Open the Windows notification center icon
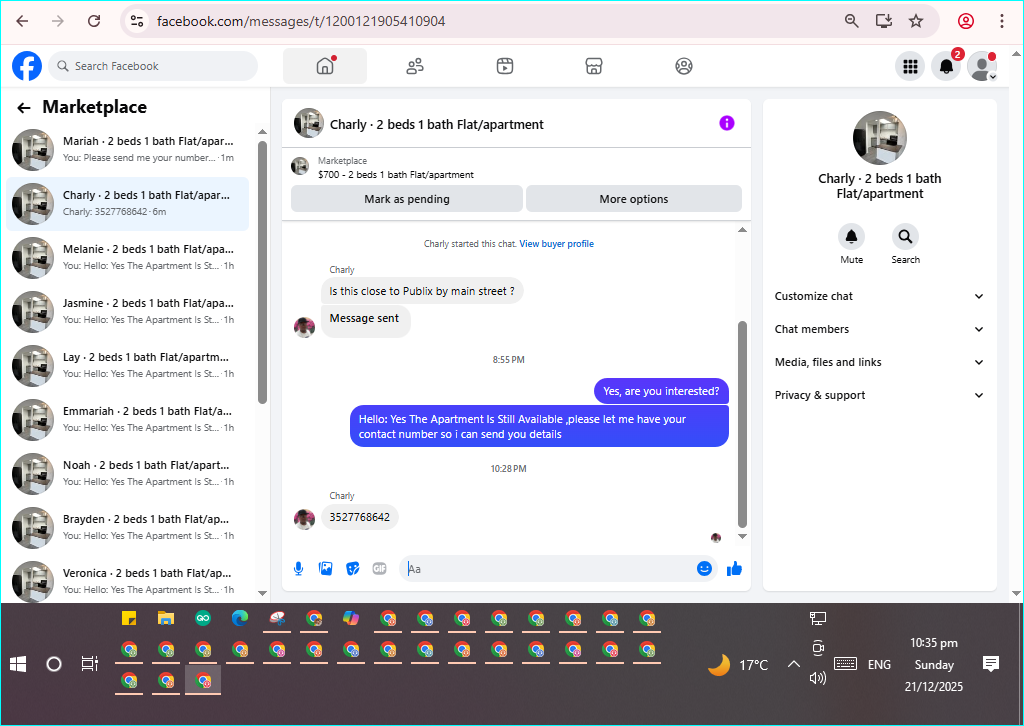Screen dimensions: 1024x726 click(x=991, y=665)
